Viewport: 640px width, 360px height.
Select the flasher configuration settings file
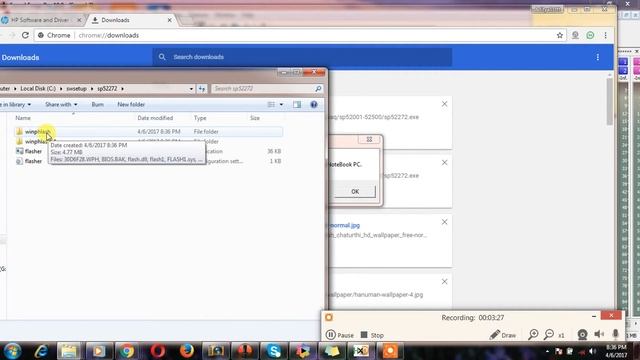pos(149,161)
